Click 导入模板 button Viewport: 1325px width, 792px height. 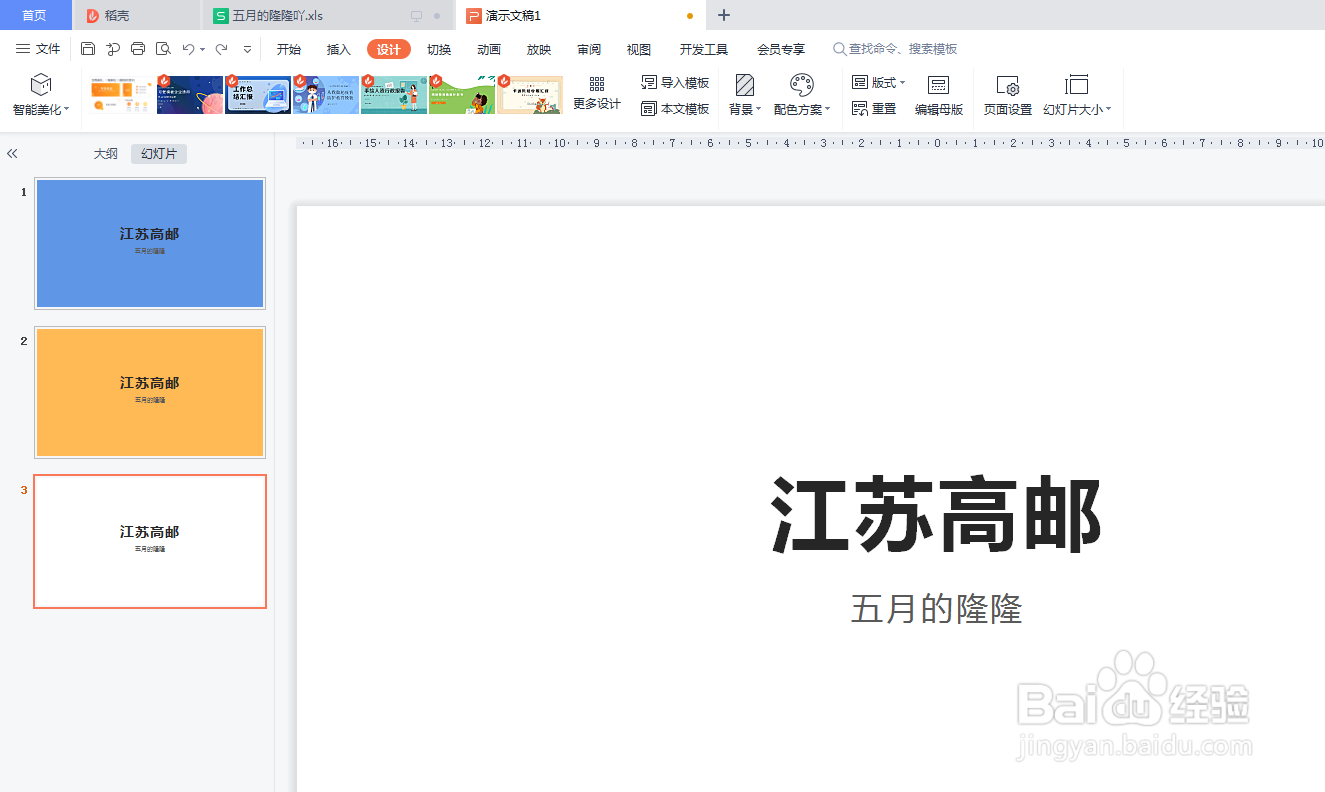(675, 83)
